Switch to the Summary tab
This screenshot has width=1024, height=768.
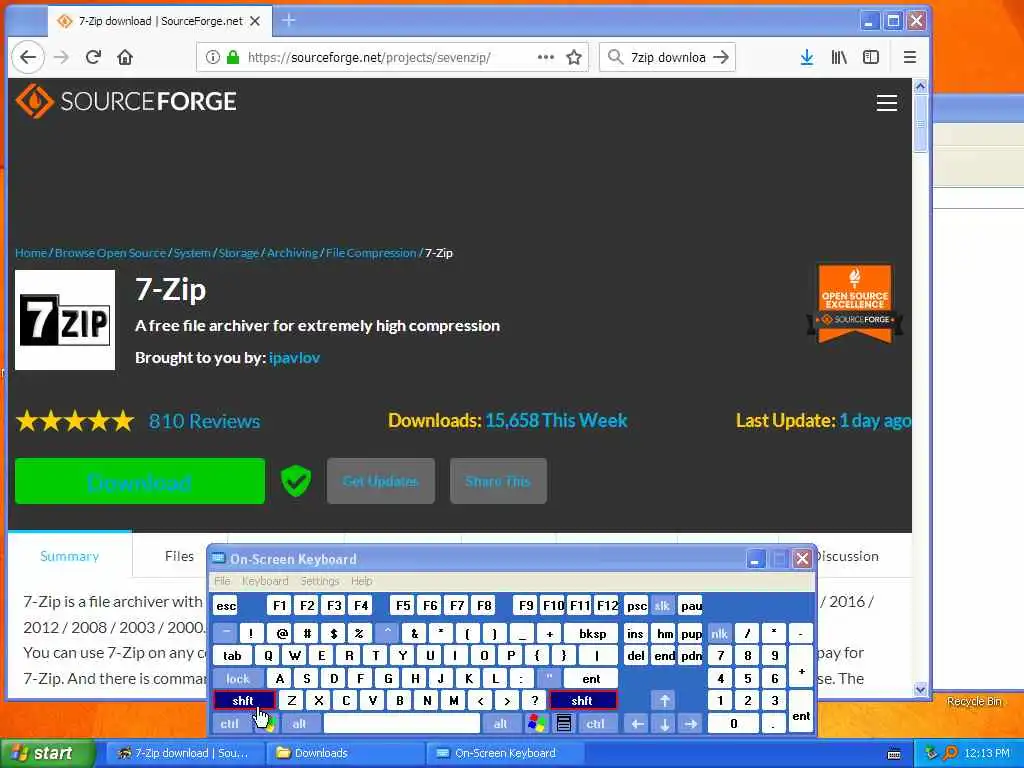[x=70, y=556]
